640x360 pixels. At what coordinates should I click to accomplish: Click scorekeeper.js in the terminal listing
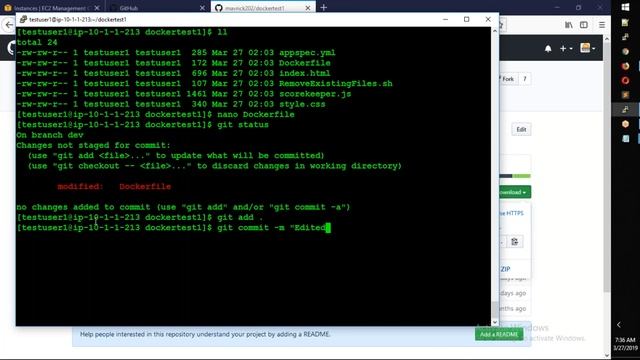pyautogui.click(x=315, y=94)
